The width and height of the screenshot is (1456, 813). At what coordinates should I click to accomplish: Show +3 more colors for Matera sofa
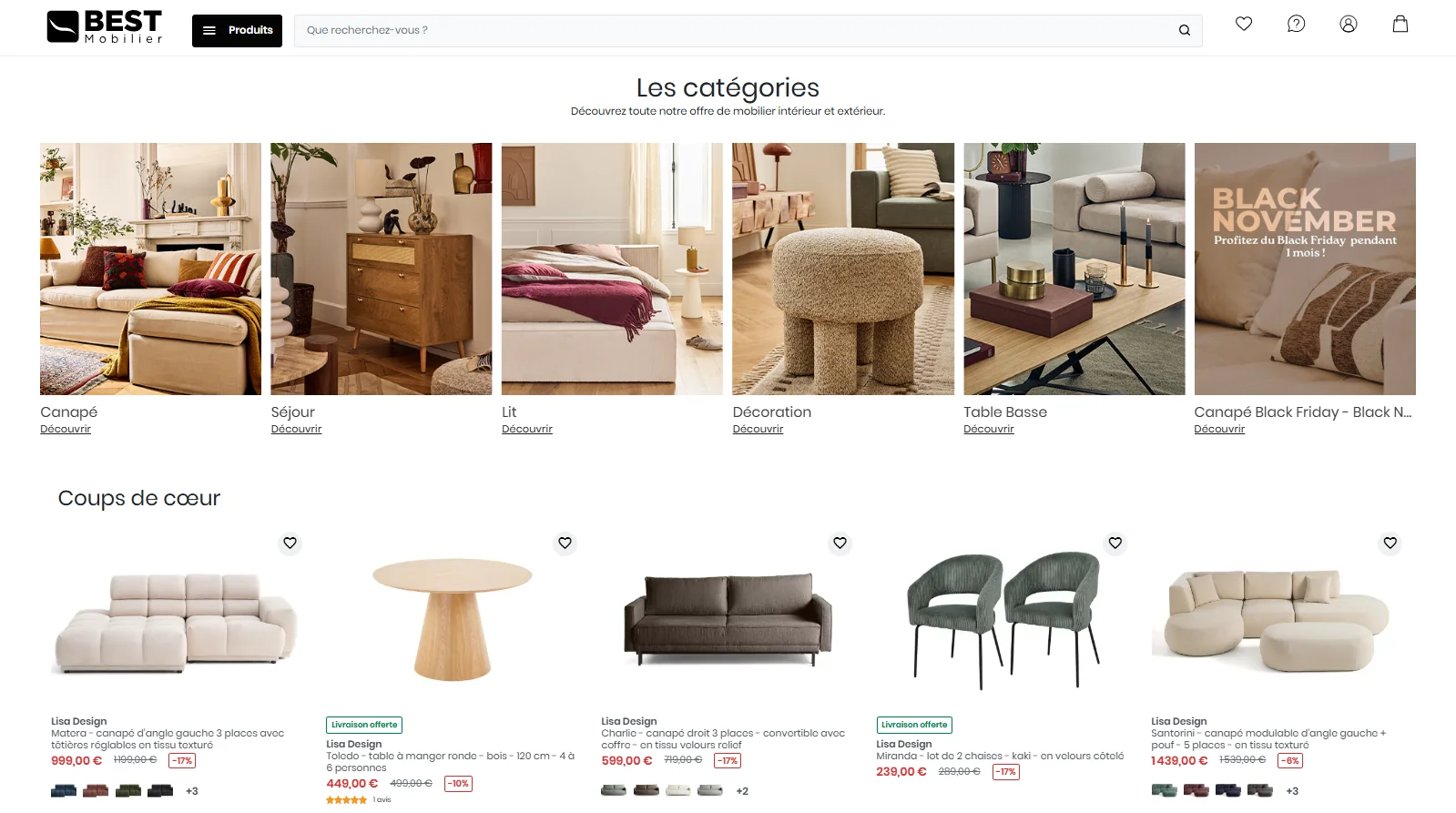coord(191,791)
